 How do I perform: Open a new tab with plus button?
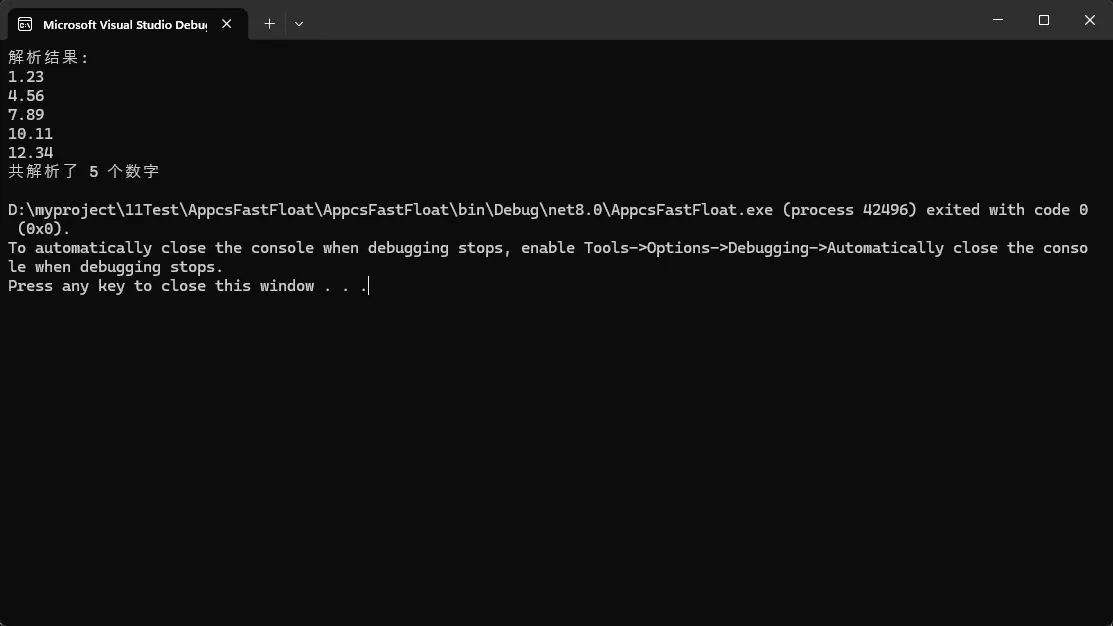(269, 23)
